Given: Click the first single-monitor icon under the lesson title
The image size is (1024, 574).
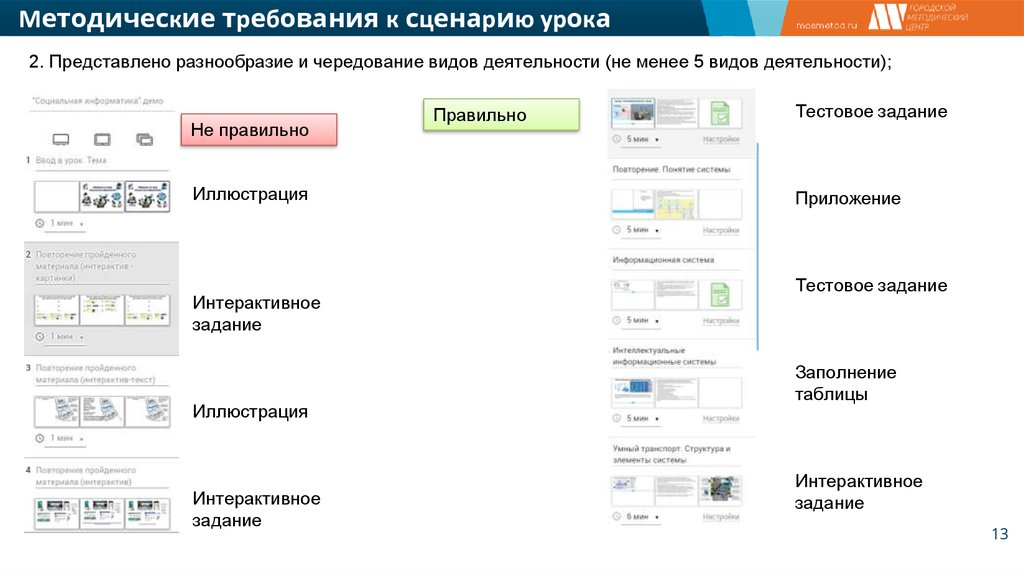Looking at the screenshot, I should [x=60, y=140].
